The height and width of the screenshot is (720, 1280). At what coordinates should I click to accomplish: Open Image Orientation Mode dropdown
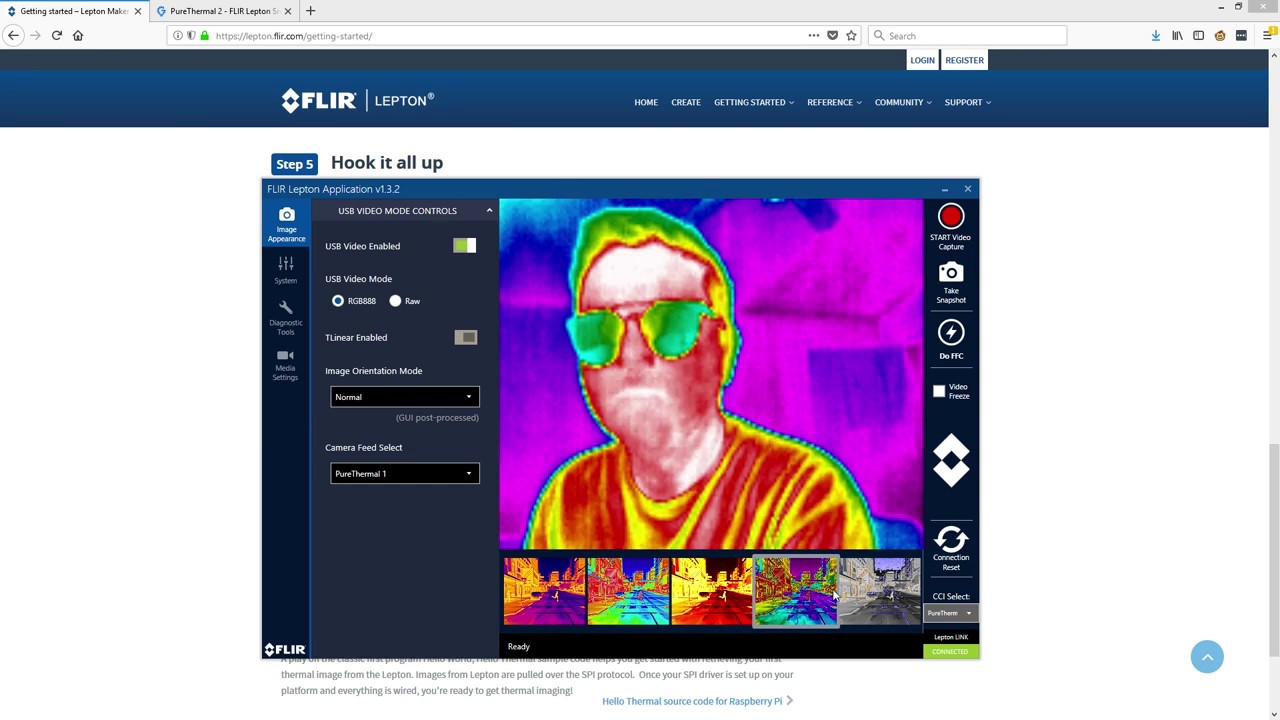coord(405,397)
